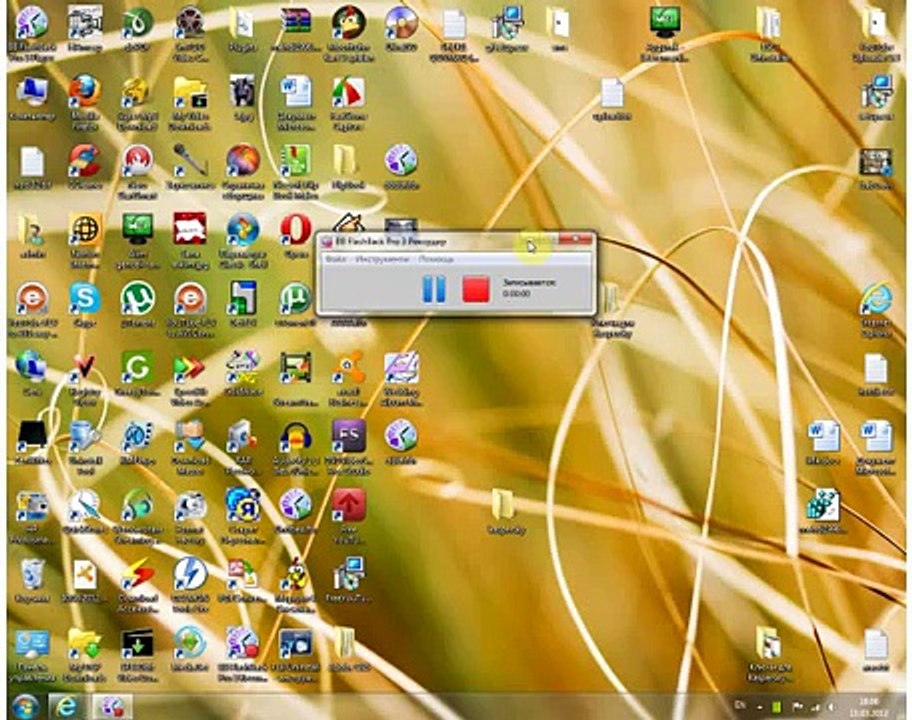
Task: Open the taskbar clock and date
Action: (x=867, y=707)
